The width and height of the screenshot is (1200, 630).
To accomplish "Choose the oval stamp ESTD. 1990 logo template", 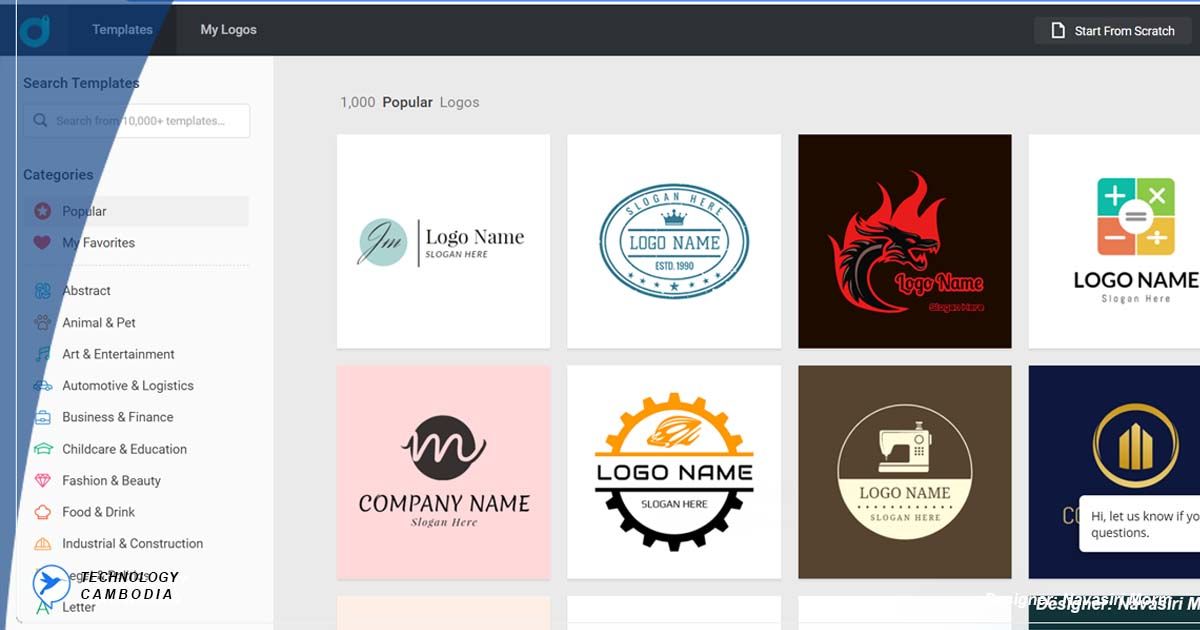I will click(674, 241).
